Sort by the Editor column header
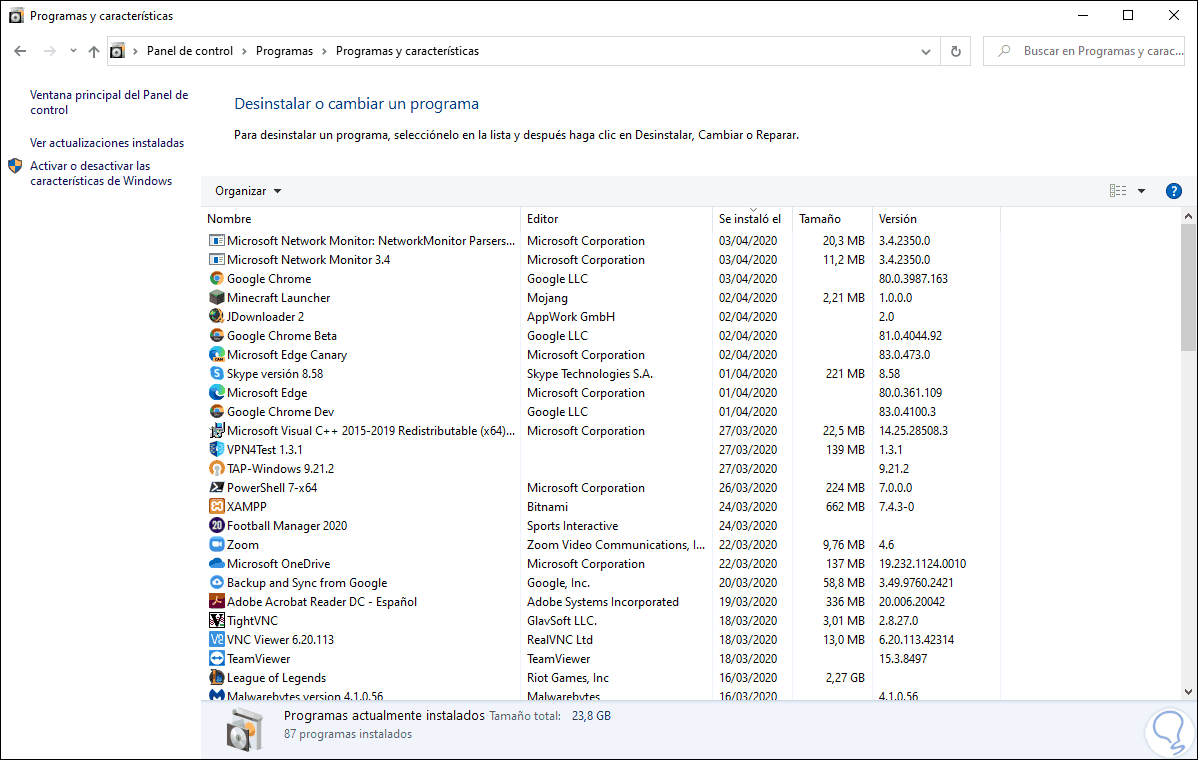 [x=616, y=218]
